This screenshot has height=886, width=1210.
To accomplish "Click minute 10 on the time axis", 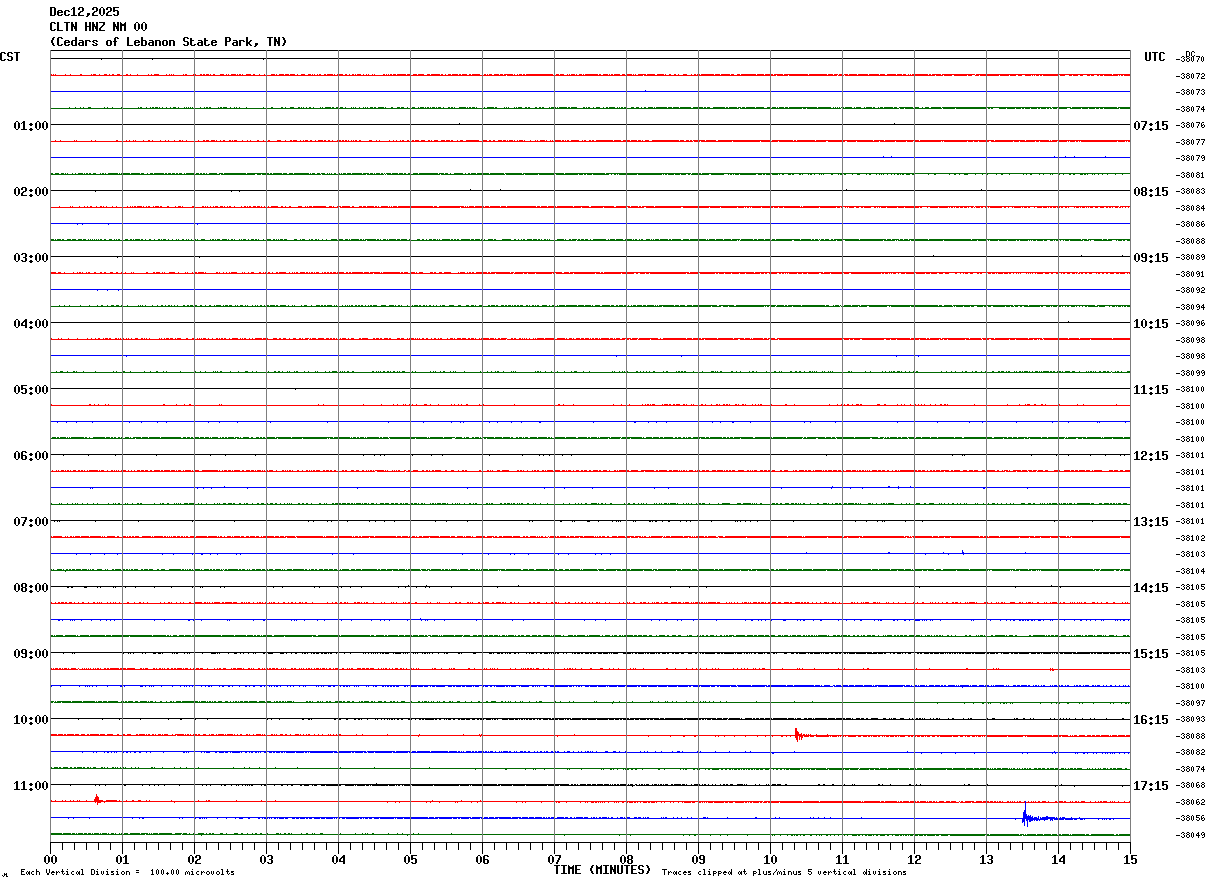I will (770, 858).
